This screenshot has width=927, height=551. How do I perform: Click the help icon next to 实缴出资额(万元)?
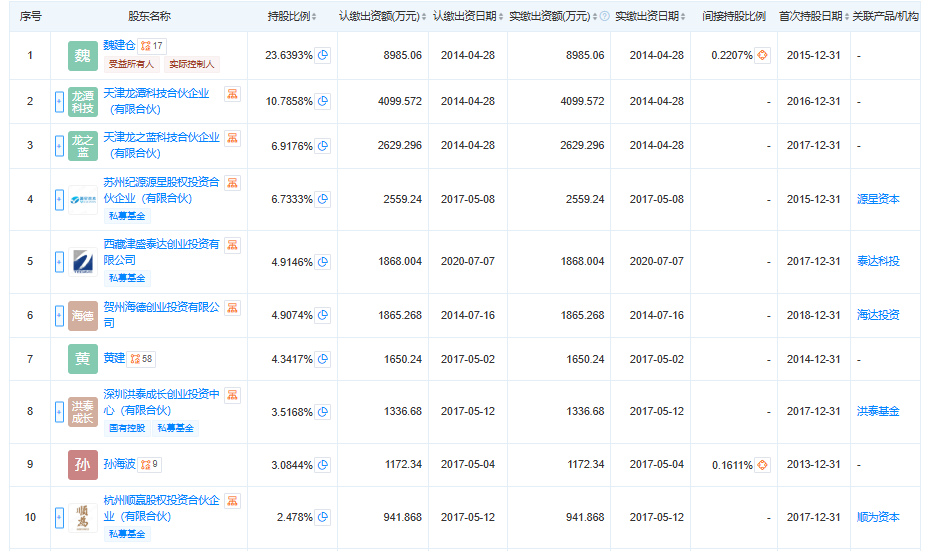click(x=604, y=17)
